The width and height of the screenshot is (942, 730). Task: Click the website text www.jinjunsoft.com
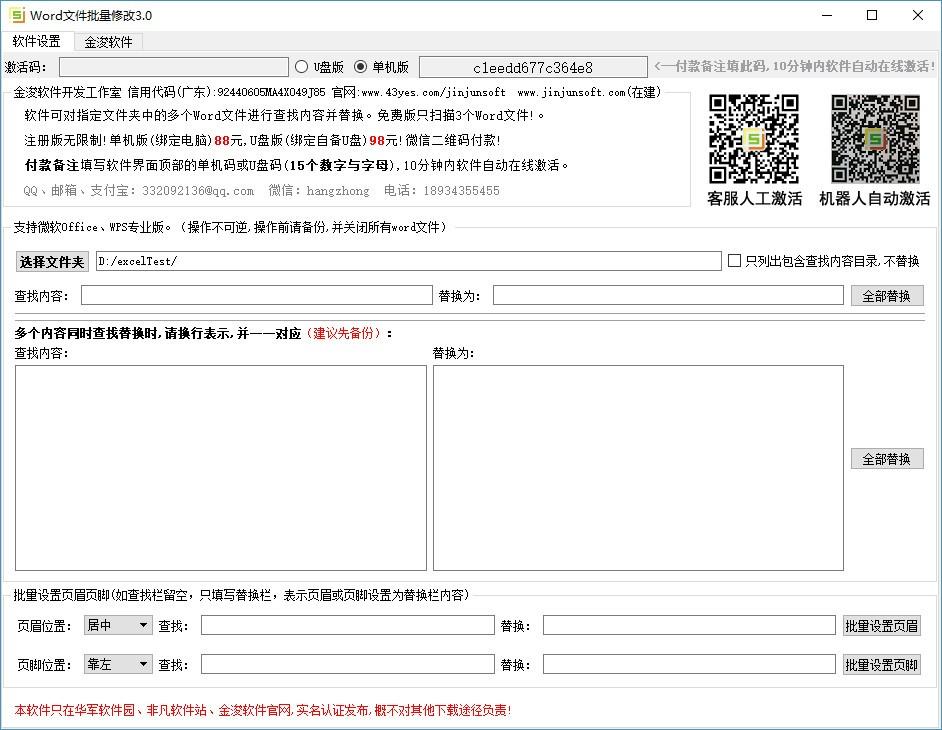[571, 92]
